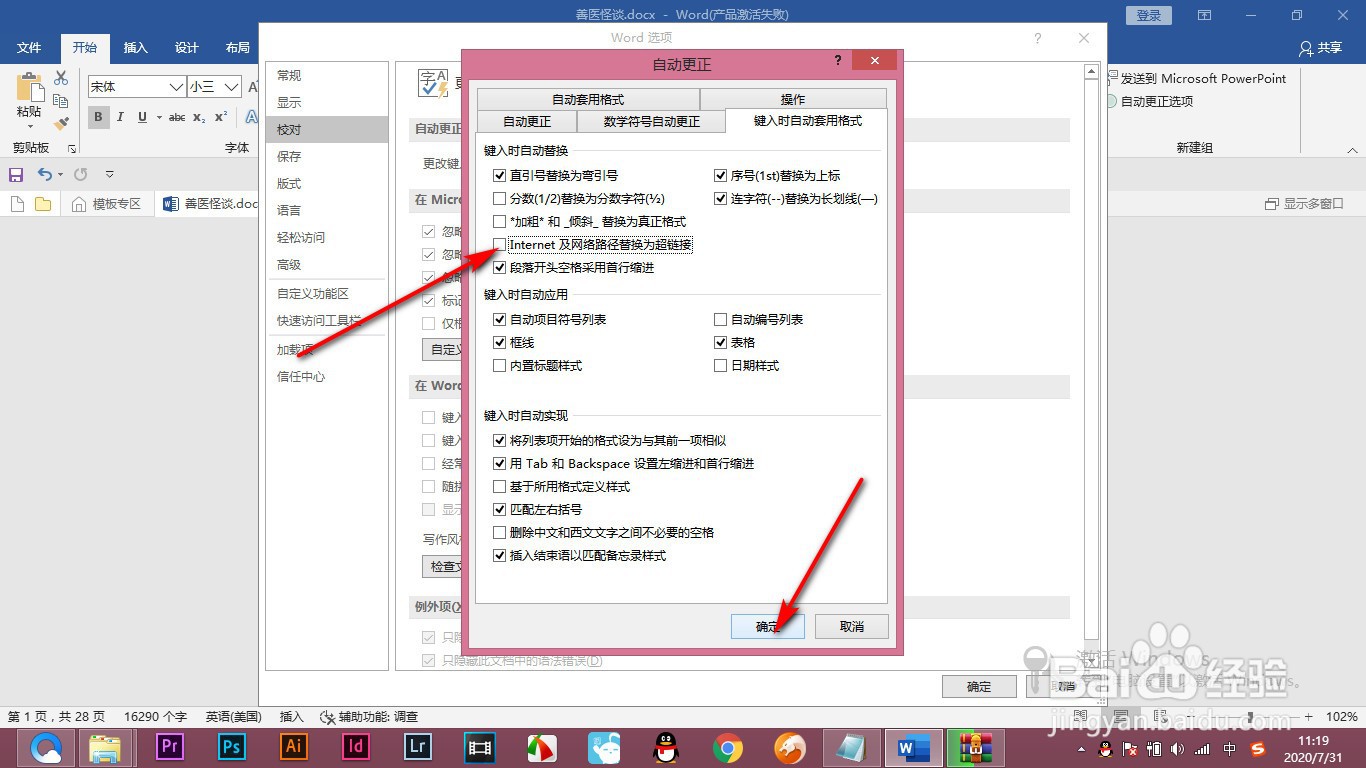Image resolution: width=1366 pixels, height=768 pixels.
Task: Click the copy icon in clipboard group
Action: tap(62, 102)
